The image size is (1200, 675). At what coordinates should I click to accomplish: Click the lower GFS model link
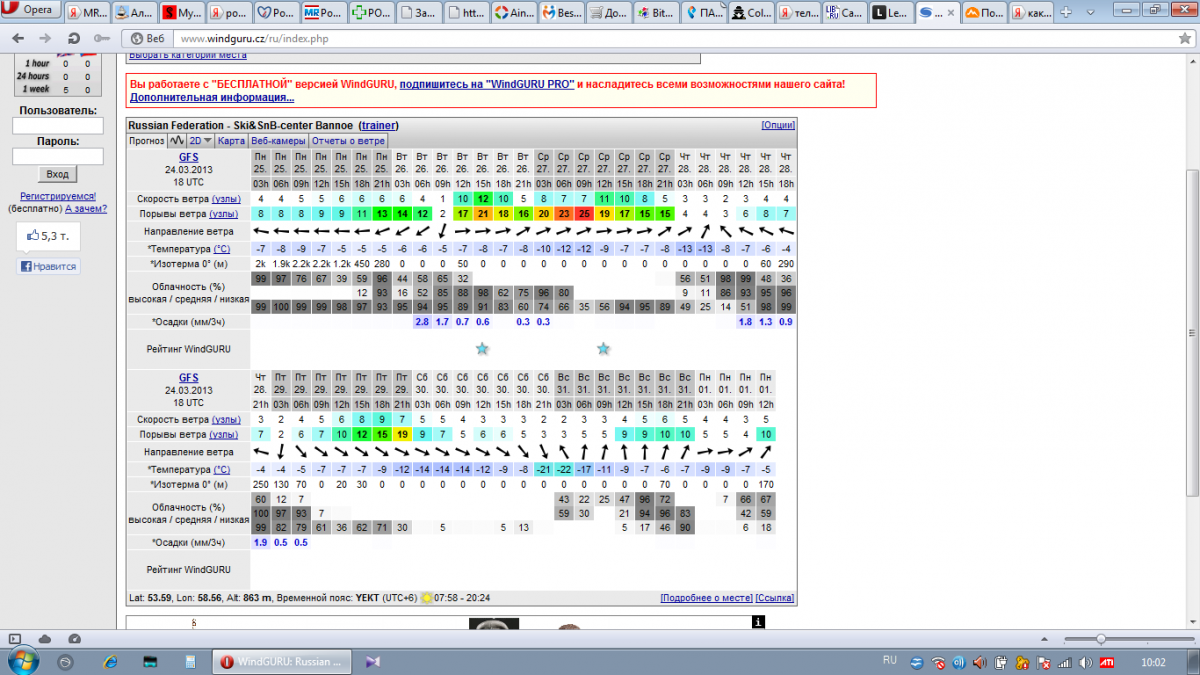(189, 378)
